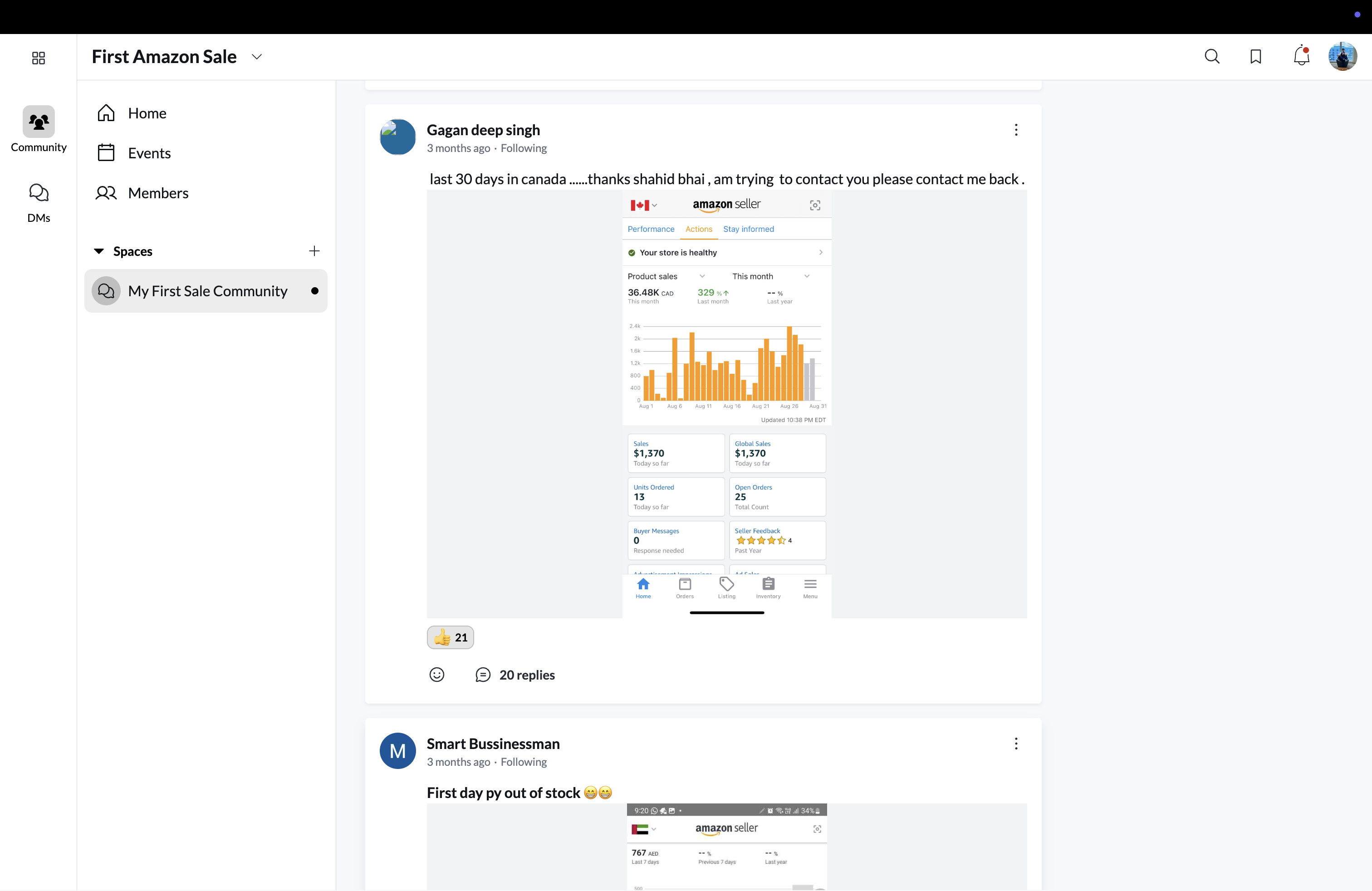Image resolution: width=1372 pixels, height=891 pixels.
Task: Click Following under Gagan deep singh's name
Action: (524, 148)
